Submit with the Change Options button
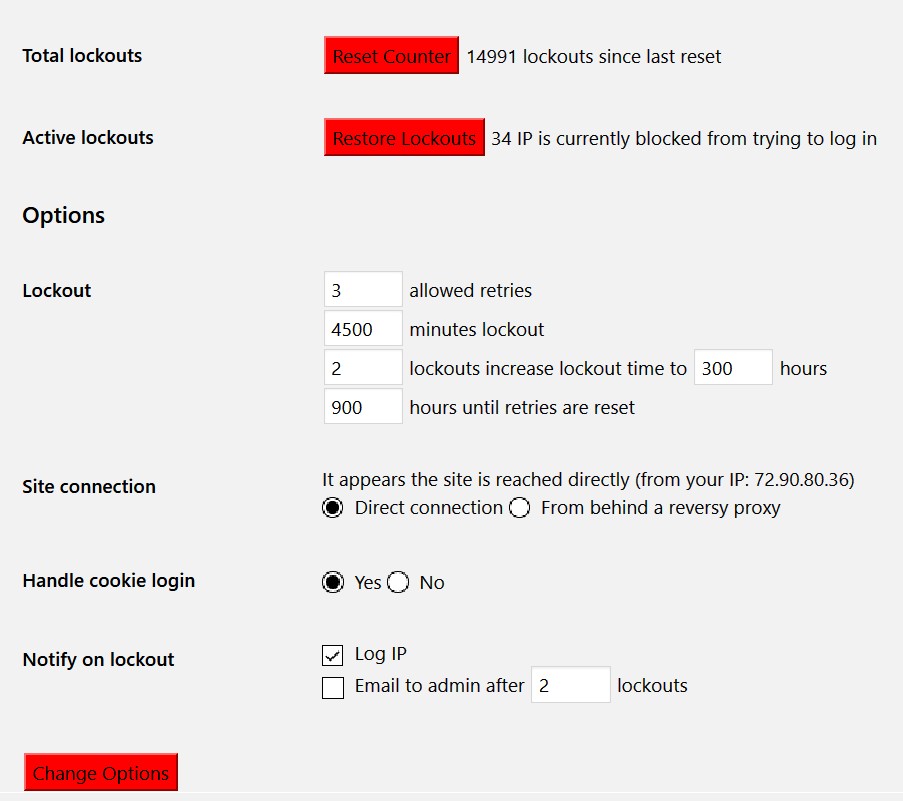This screenshot has width=903, height=801. (101, 773)
